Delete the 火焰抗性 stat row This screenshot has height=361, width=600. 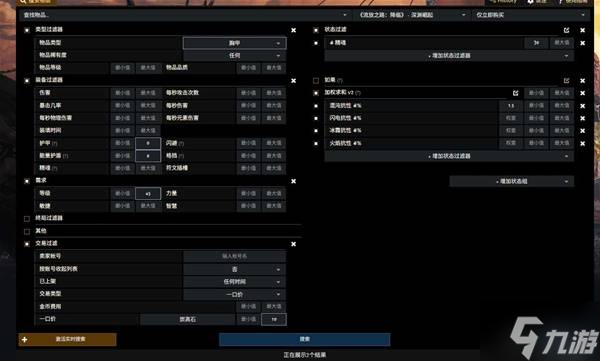[582, 144]
